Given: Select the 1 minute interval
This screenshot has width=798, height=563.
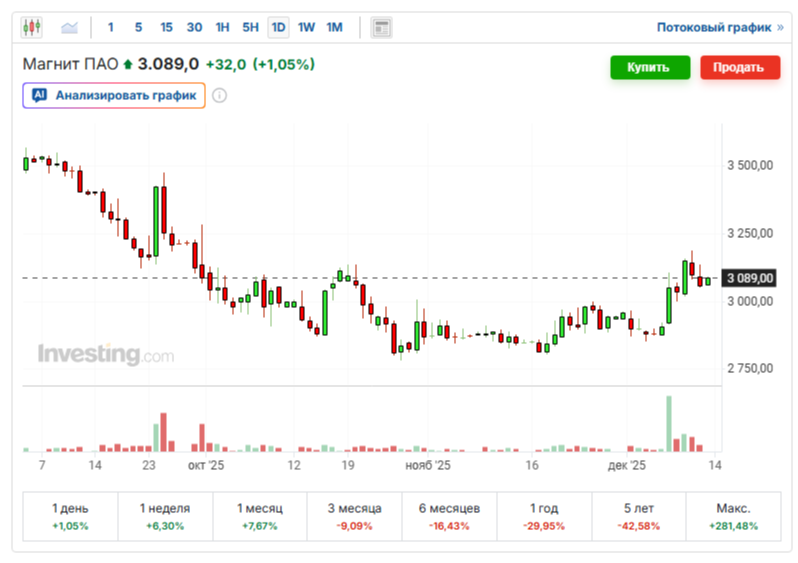Looking at the screenshot, I should 110,27.
